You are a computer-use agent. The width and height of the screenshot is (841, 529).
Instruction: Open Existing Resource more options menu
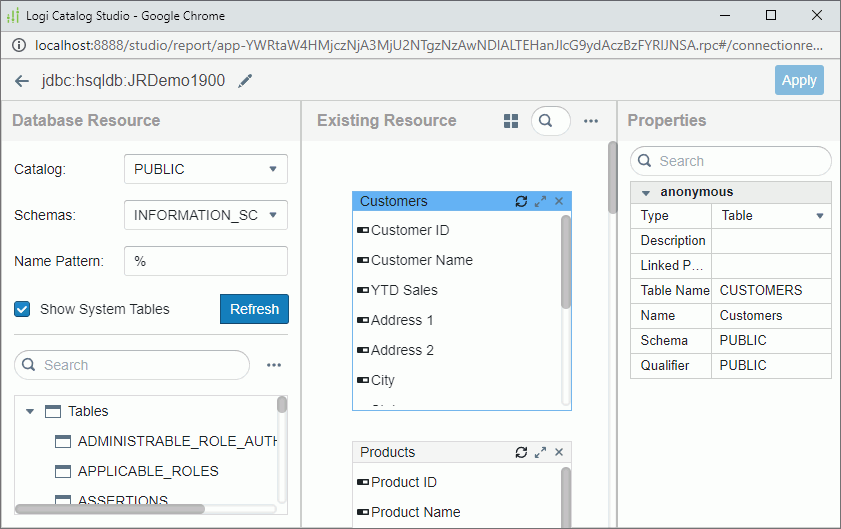tap(591, 121)
